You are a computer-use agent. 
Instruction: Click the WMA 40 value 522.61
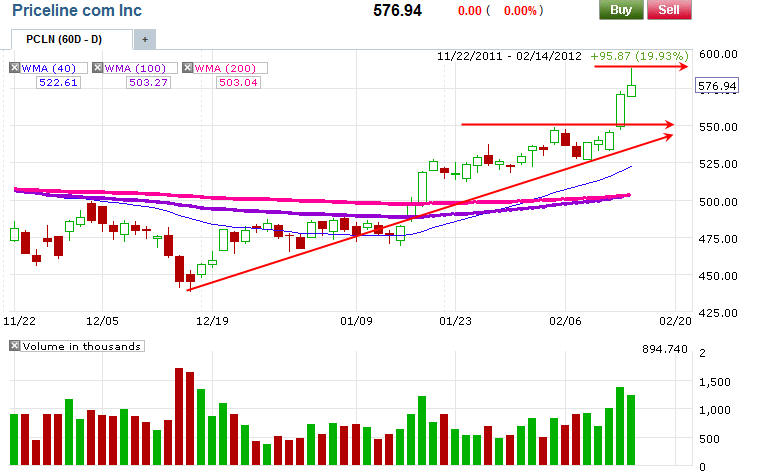pyautogui.click(x=58, y=83)
